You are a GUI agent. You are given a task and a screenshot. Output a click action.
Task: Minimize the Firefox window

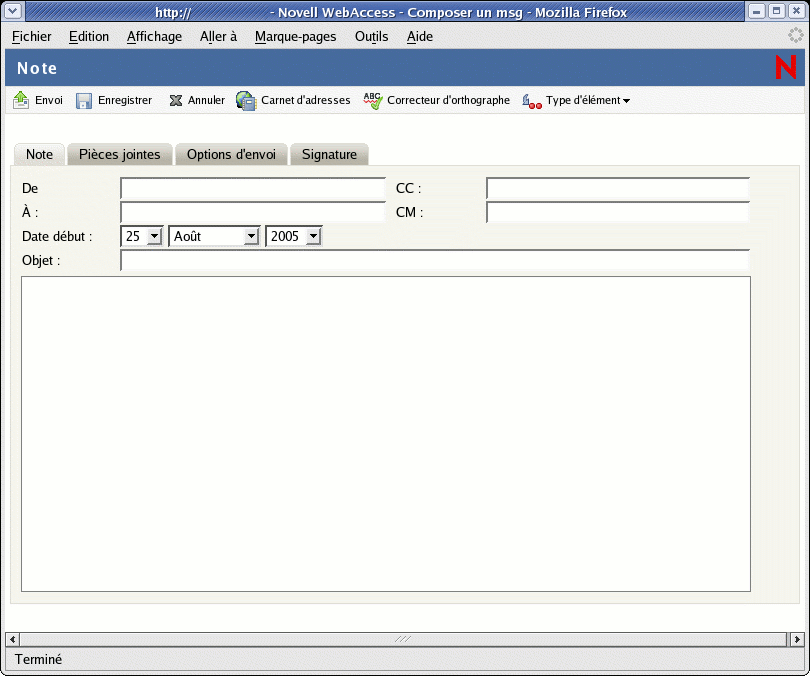click(x=756, y=11)
